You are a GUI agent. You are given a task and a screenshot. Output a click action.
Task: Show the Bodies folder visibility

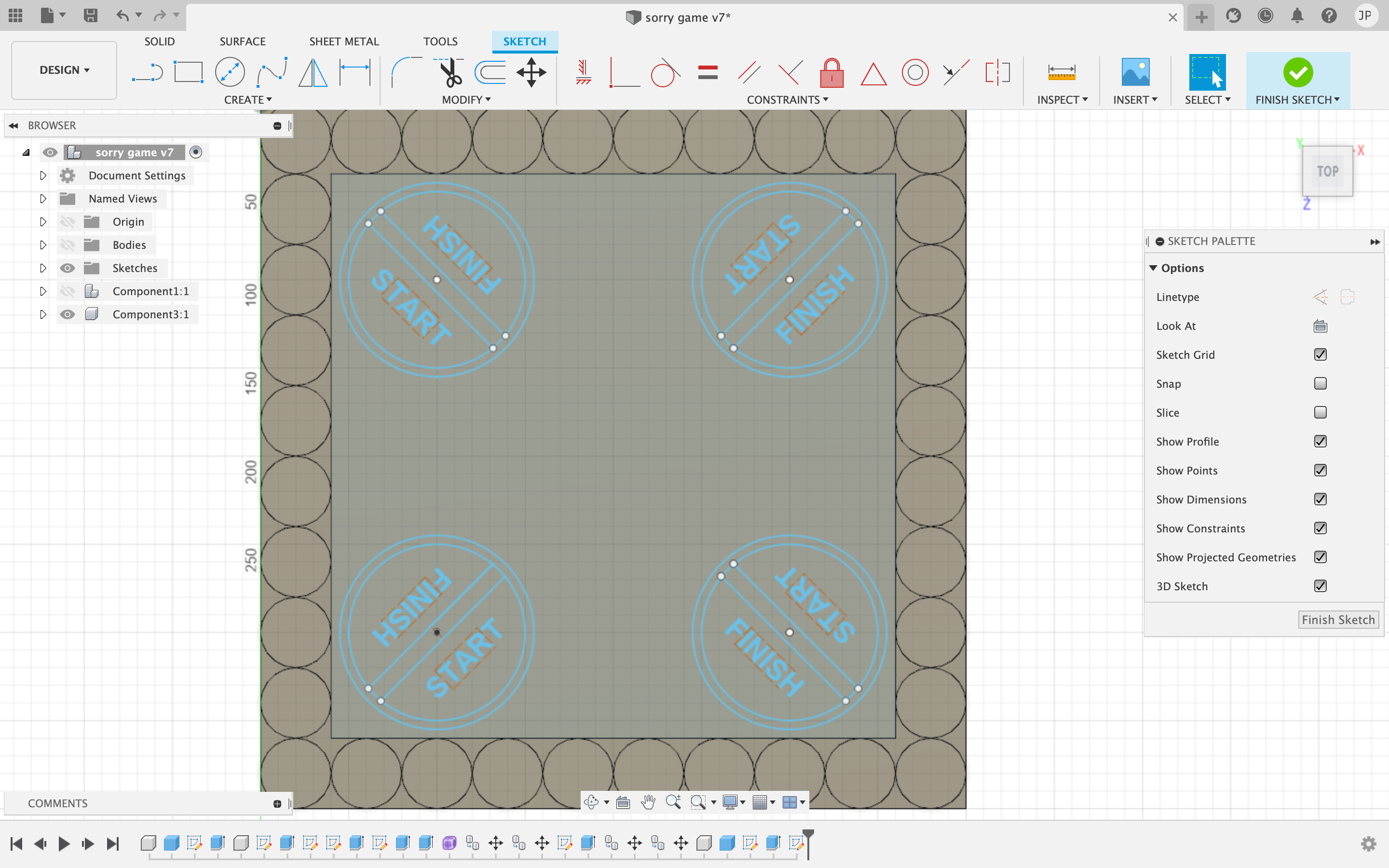click(67, 245)
